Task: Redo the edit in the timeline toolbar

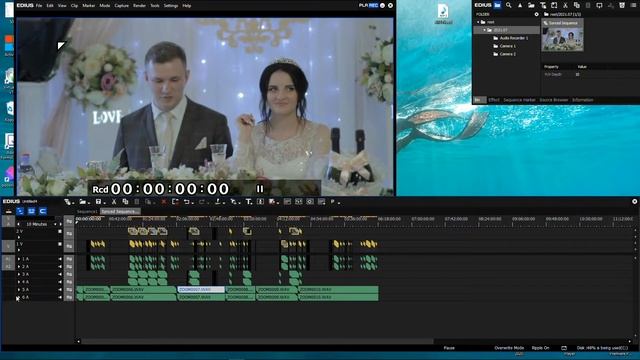Action: click(x=202, y=202)
